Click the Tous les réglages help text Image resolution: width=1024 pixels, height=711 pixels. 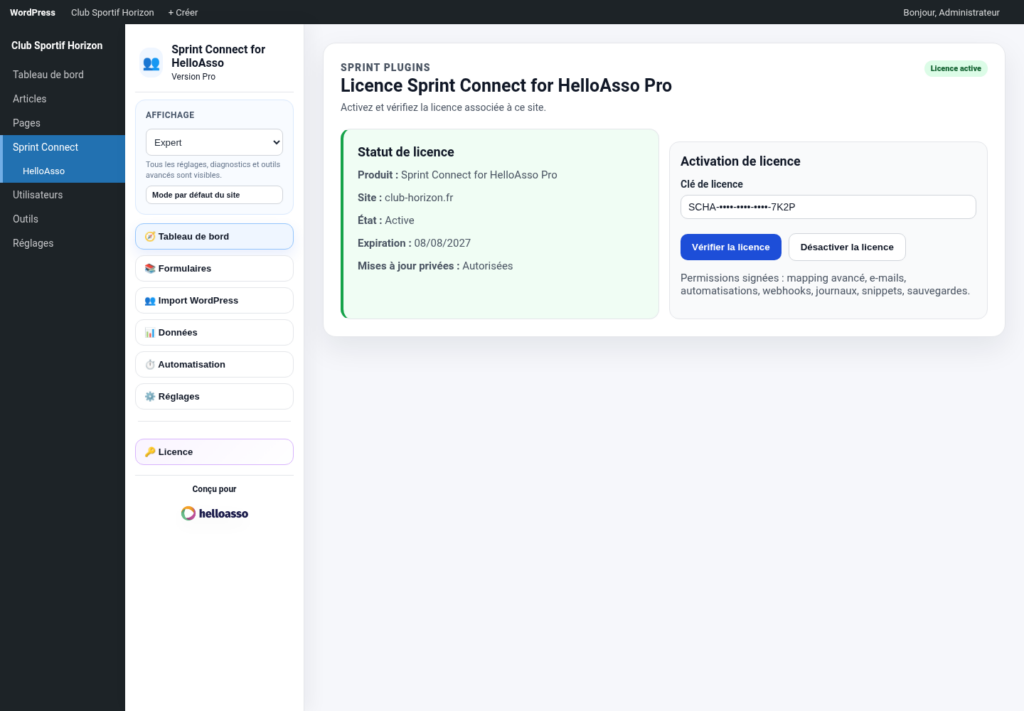(x=213, y=170)
